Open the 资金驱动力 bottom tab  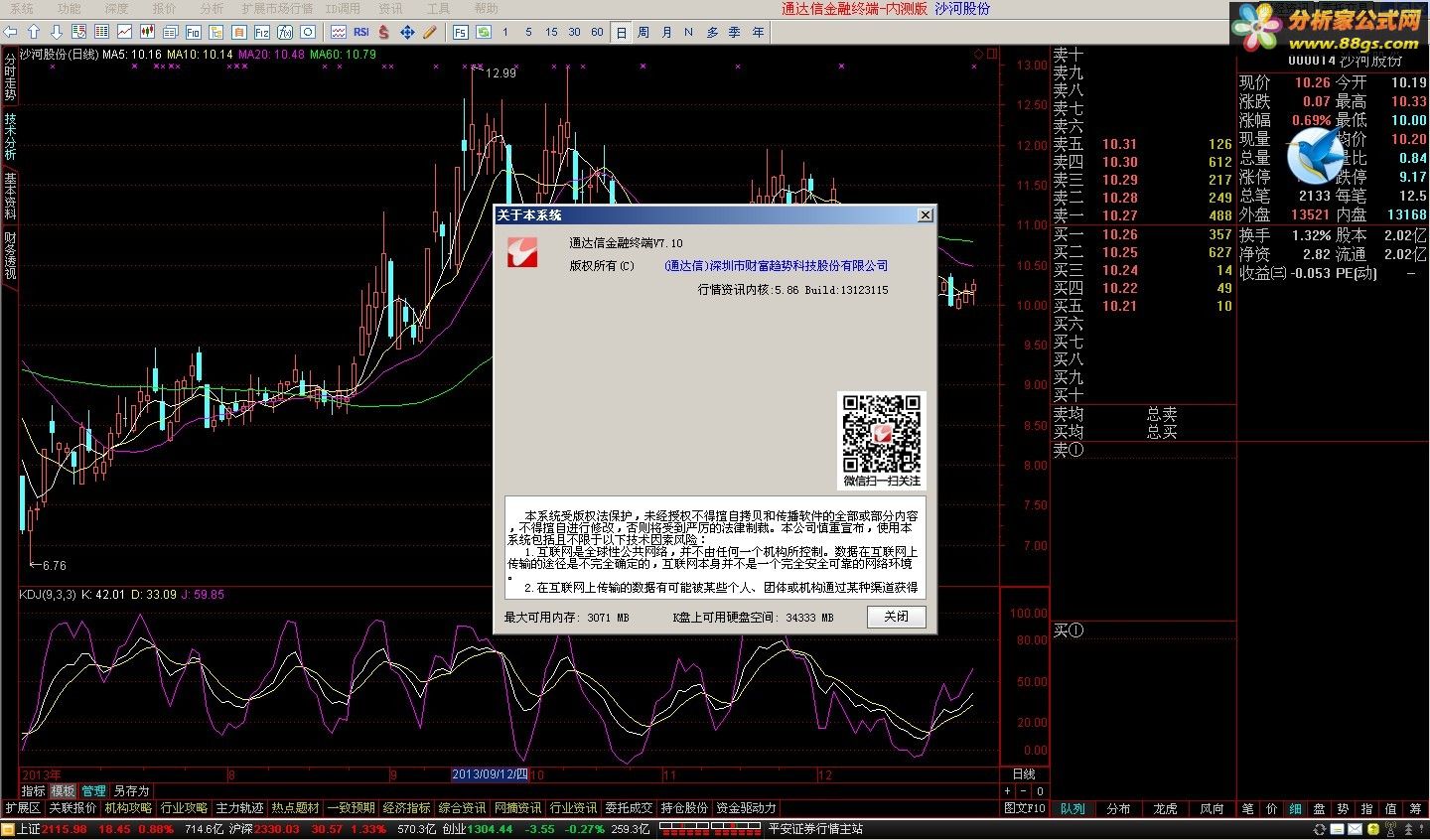(746, 809)
